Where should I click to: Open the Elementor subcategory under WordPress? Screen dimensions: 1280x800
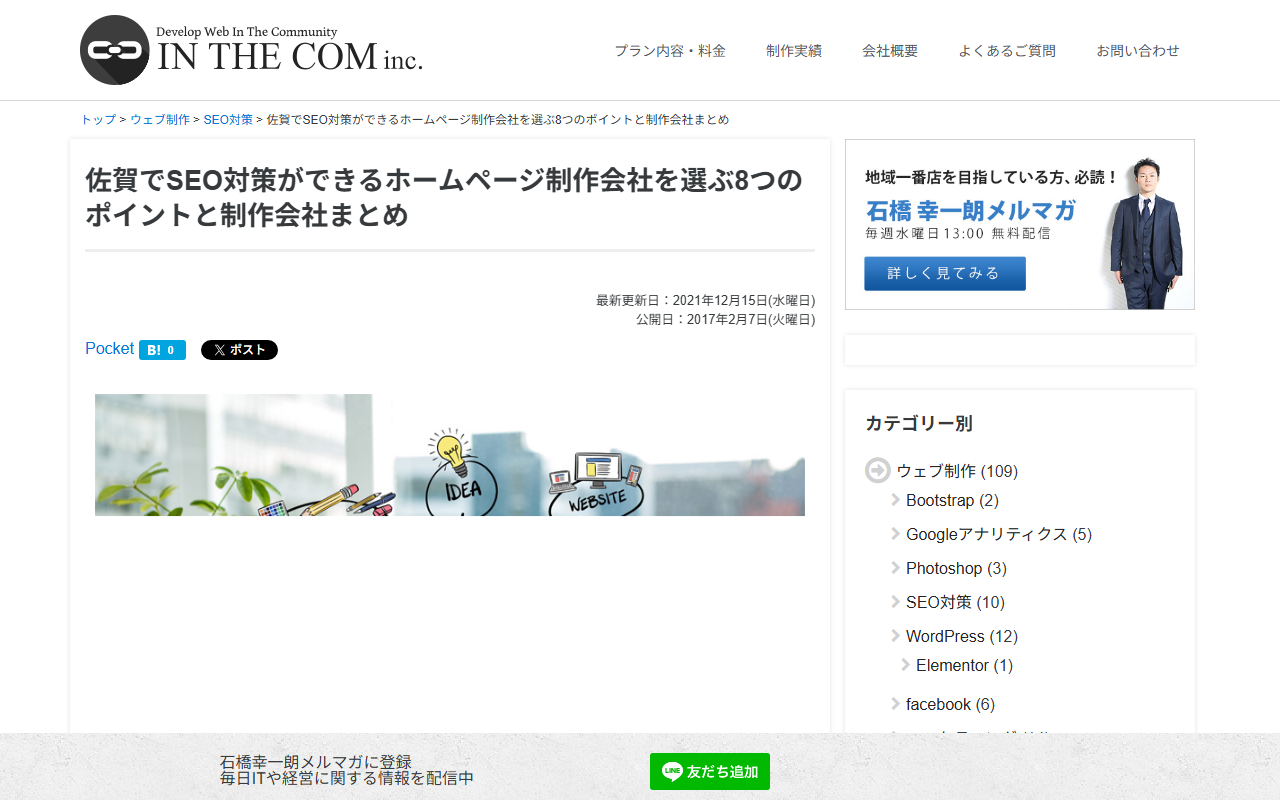pyautogui.click(x=952, y=665)
